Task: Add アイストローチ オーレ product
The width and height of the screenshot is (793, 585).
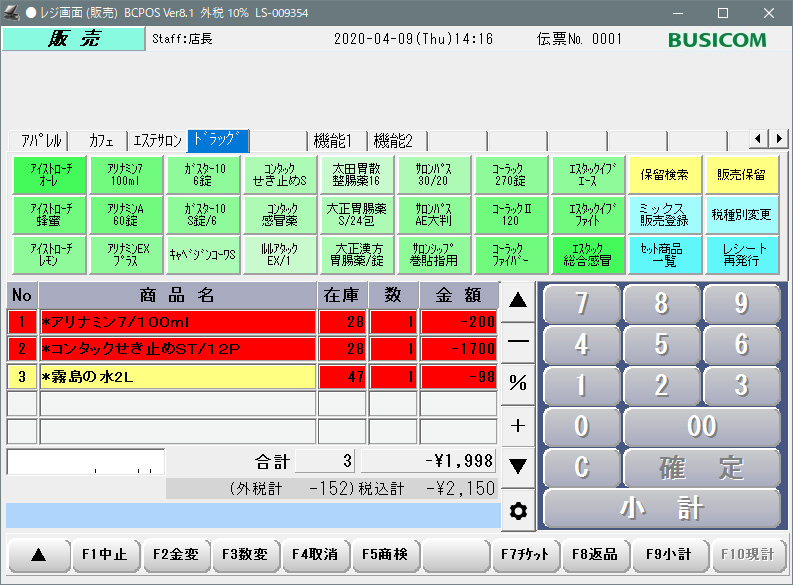Action: (x=50, y=175)
